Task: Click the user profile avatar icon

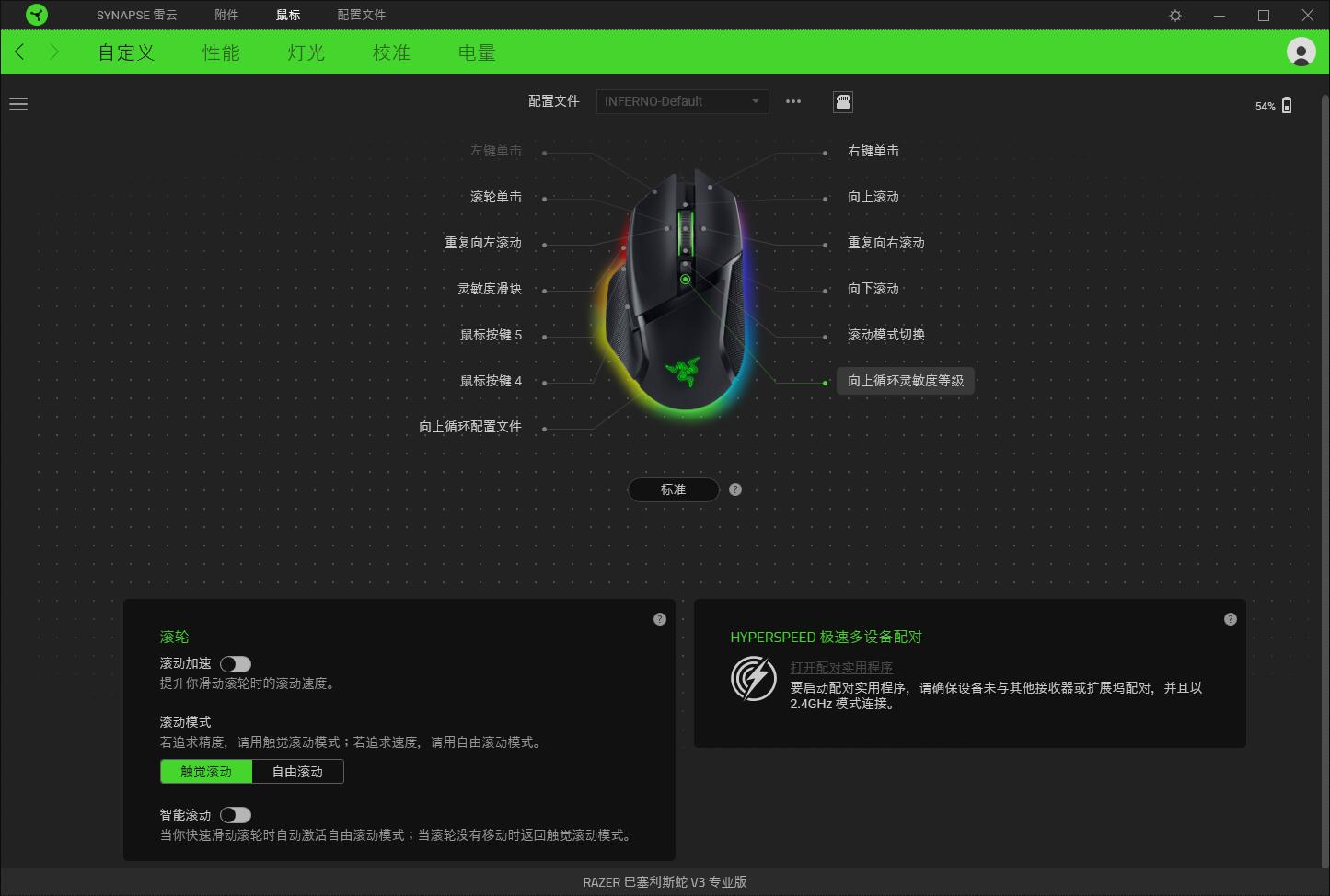Action: coord(1301,52)
